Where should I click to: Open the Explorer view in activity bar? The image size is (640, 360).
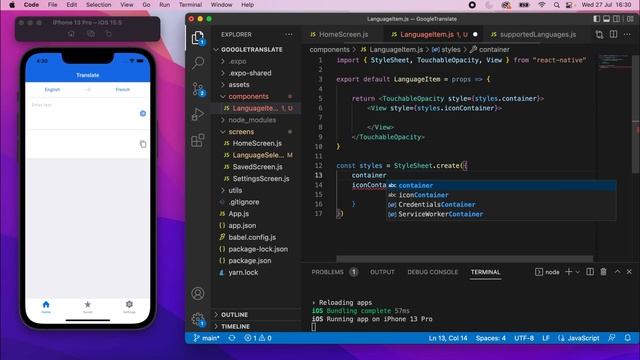198,38
